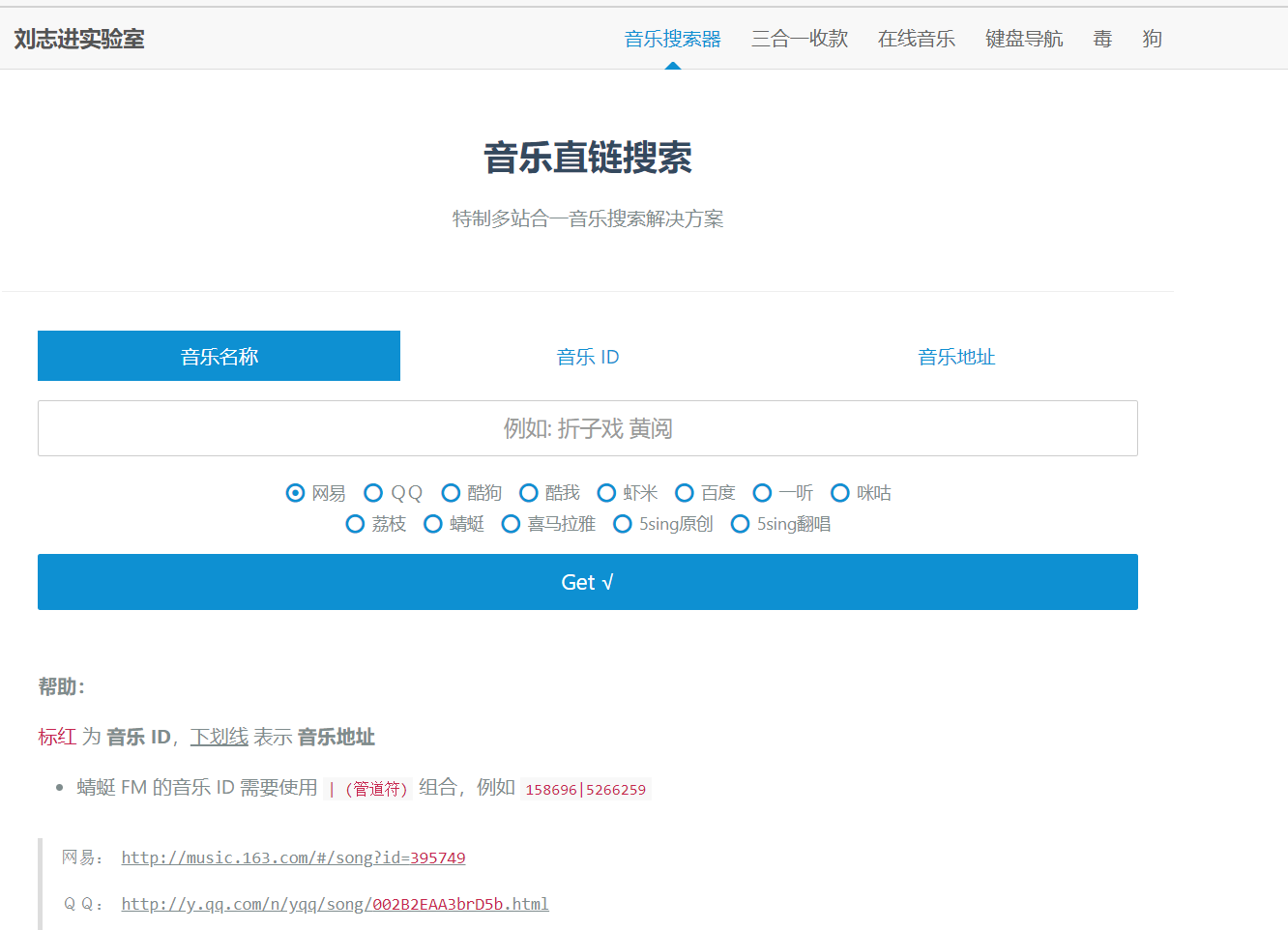1288x930 pixels.
Task: Select the 百度 radio button
Action: [685, 493]
